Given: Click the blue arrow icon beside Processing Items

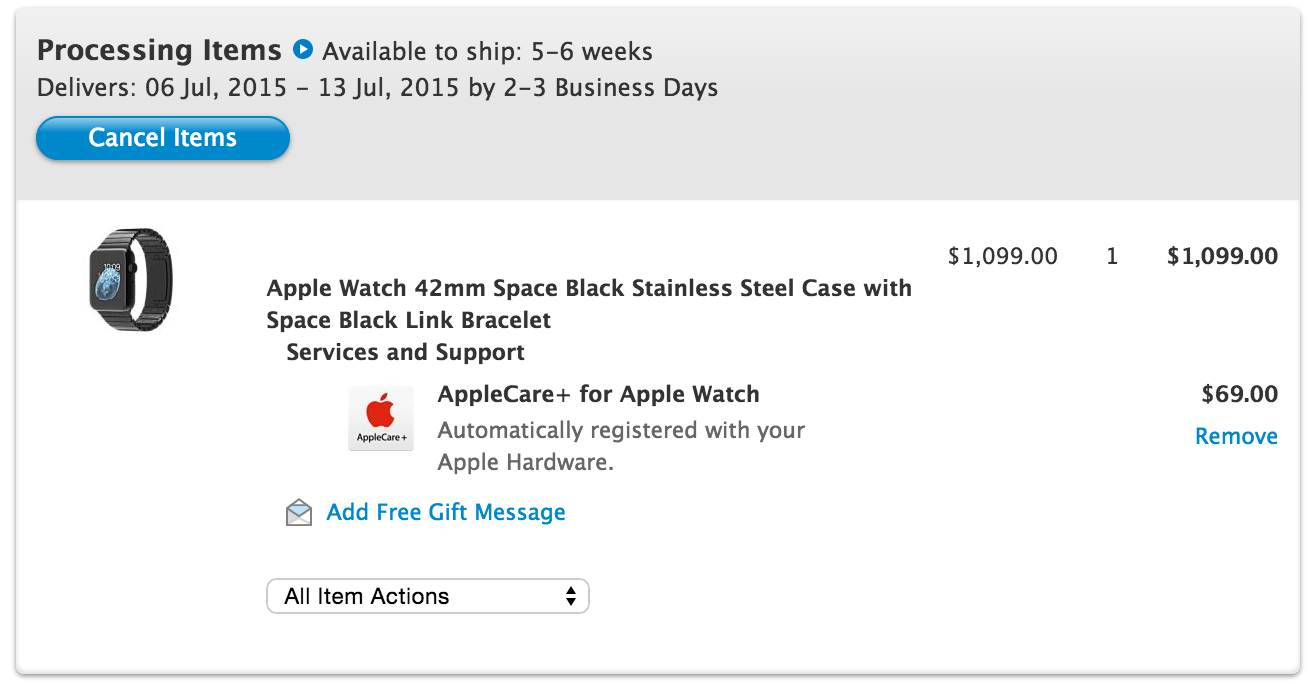Looking at the screenshot, I should coord(303,49).
